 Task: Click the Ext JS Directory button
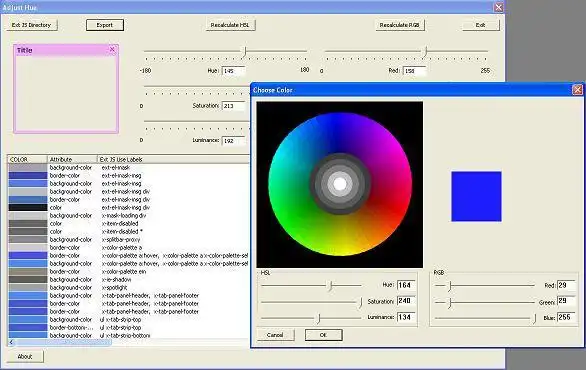[31, 25]
